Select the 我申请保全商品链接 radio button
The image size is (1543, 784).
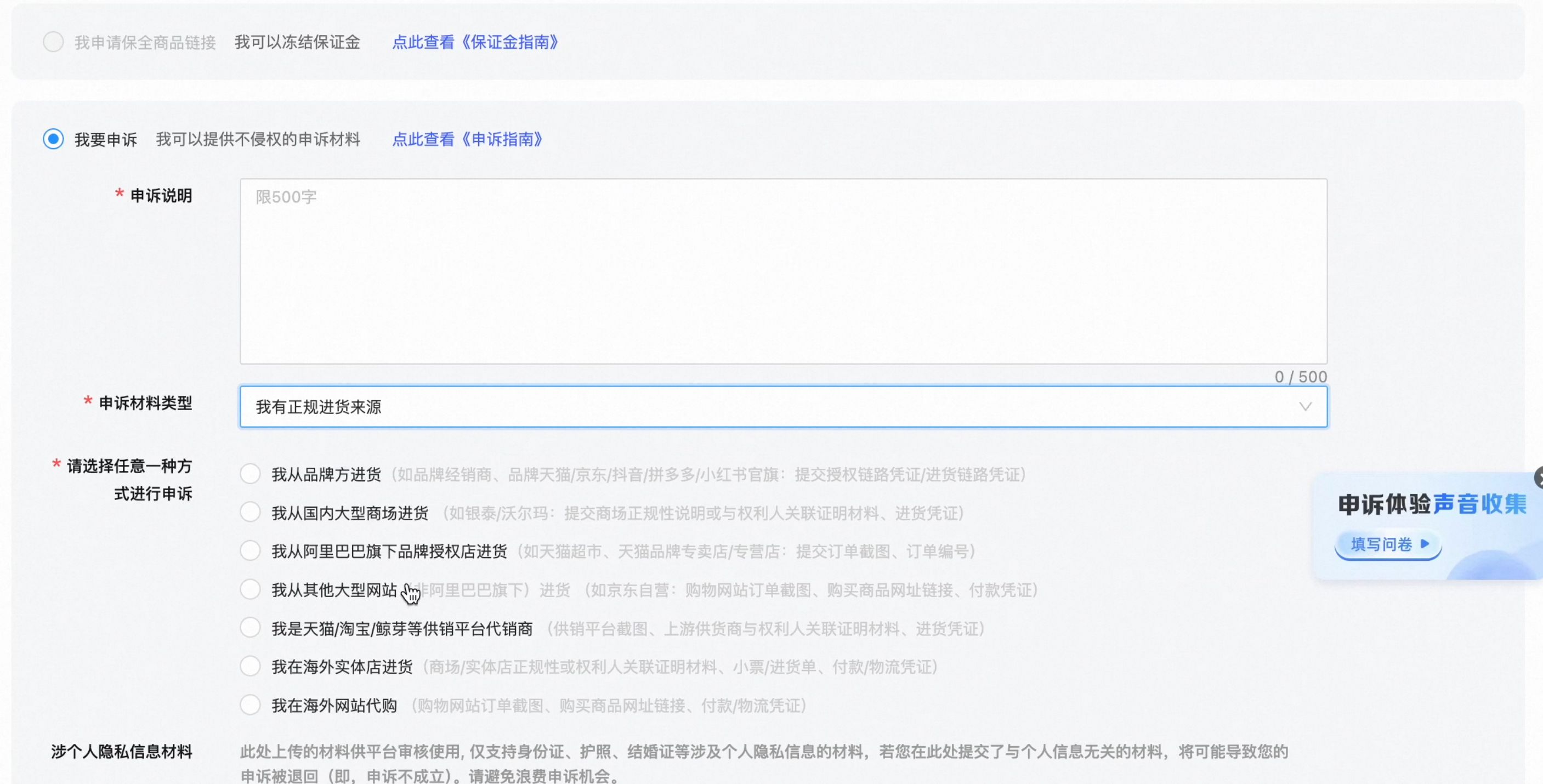pos(53,42)
